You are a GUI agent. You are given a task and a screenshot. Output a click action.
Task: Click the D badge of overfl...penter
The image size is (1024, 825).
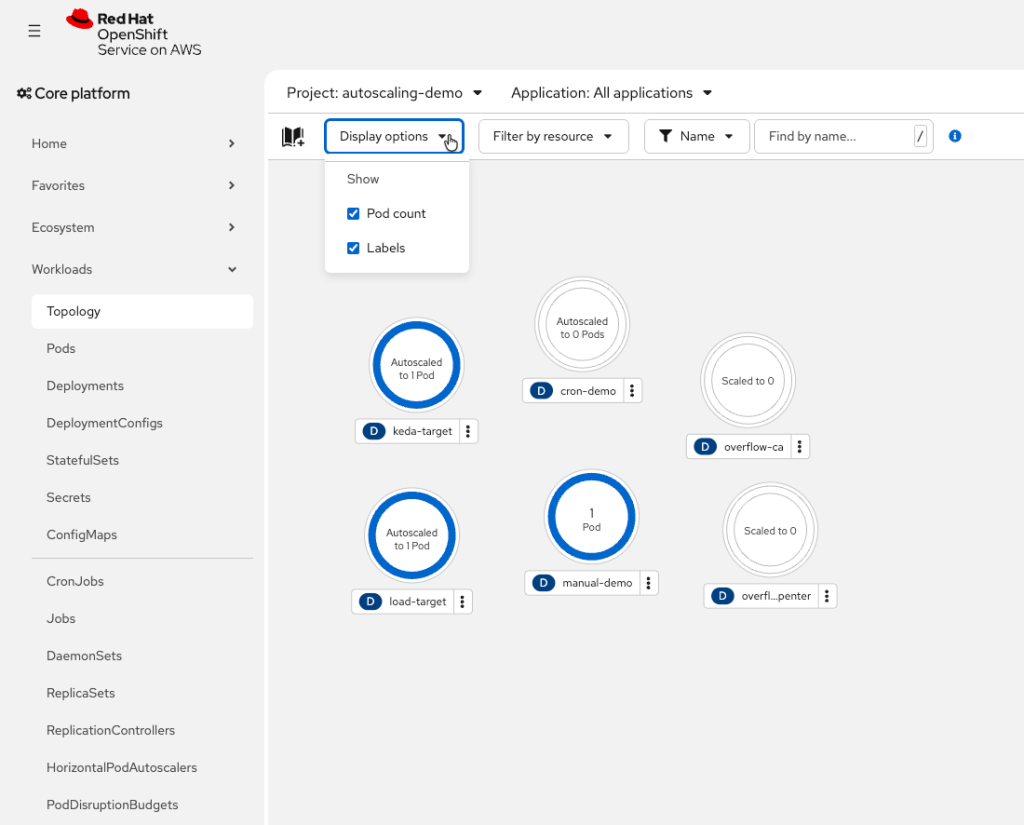click(x=722, y=596)
